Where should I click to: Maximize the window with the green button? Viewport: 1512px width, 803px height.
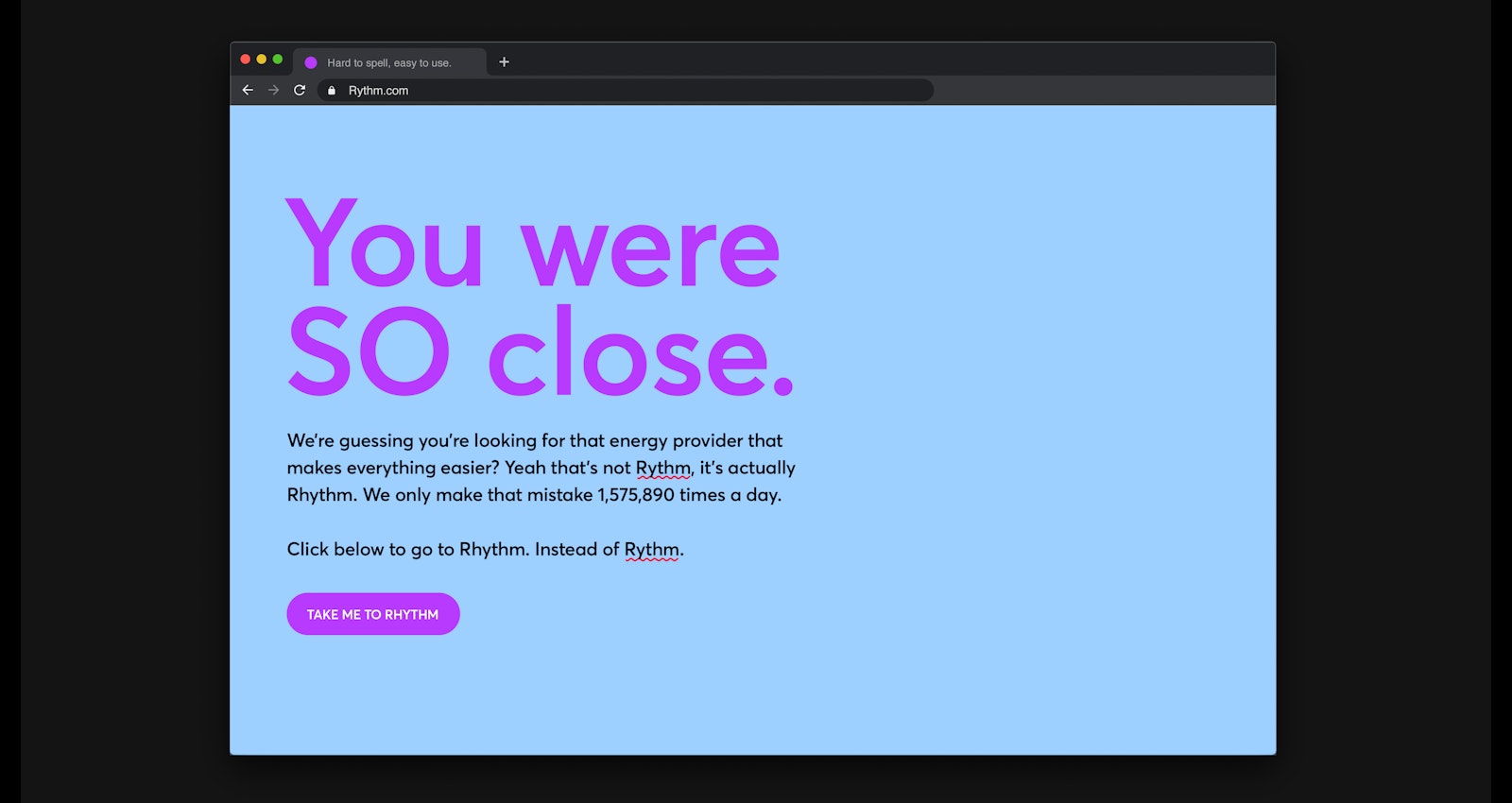pyautogui.click(x=278, y=59)
